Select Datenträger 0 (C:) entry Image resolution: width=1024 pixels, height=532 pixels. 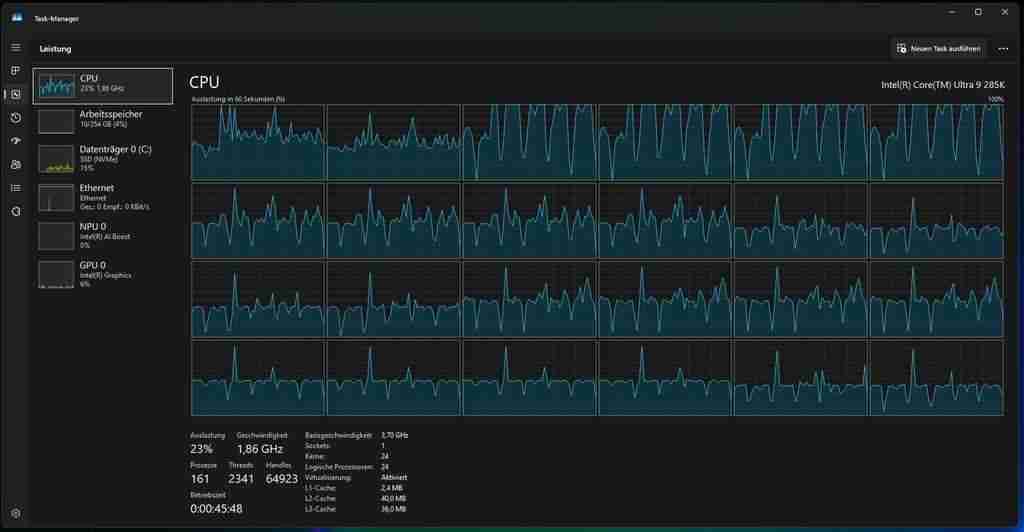pos(103,159)
